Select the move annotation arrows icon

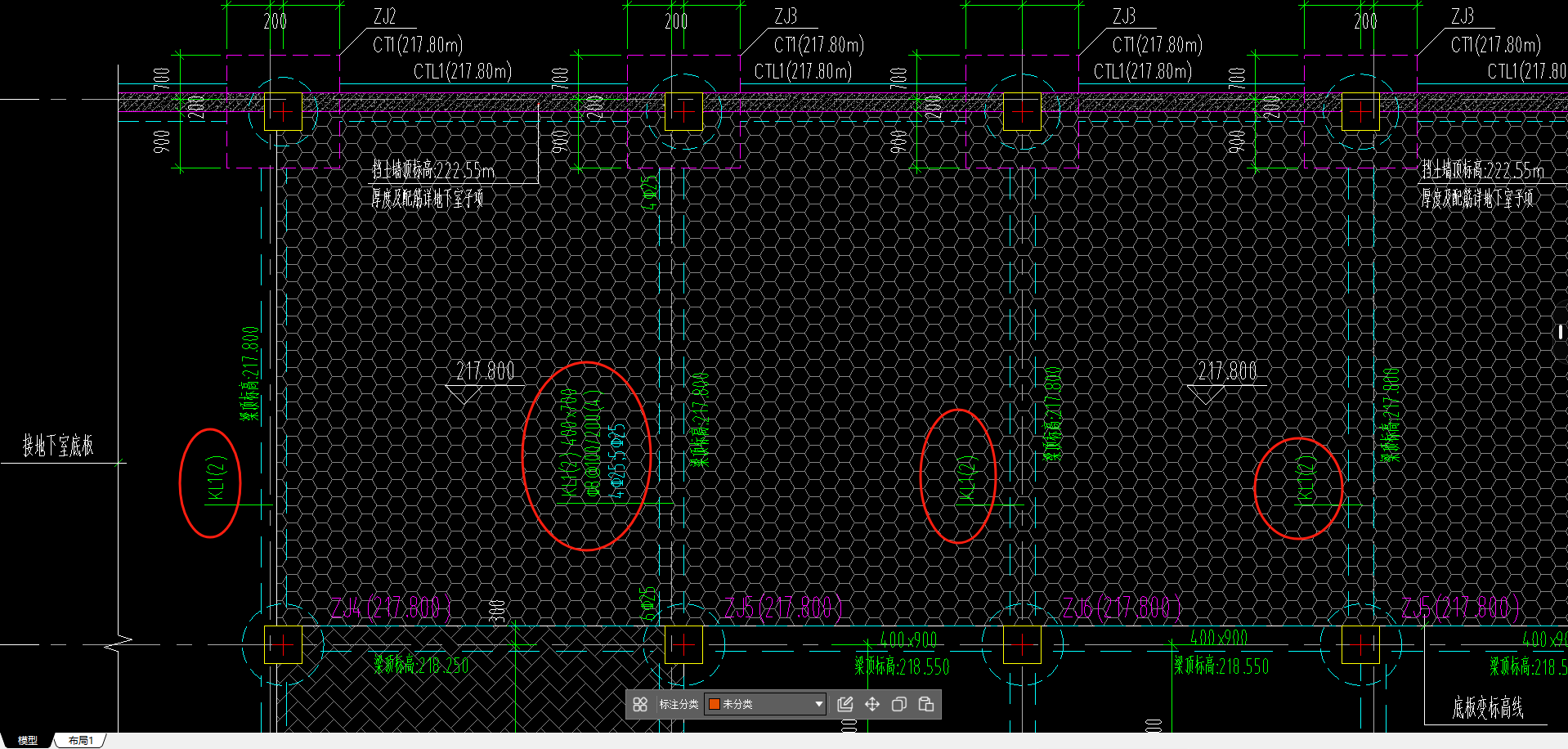872,704
